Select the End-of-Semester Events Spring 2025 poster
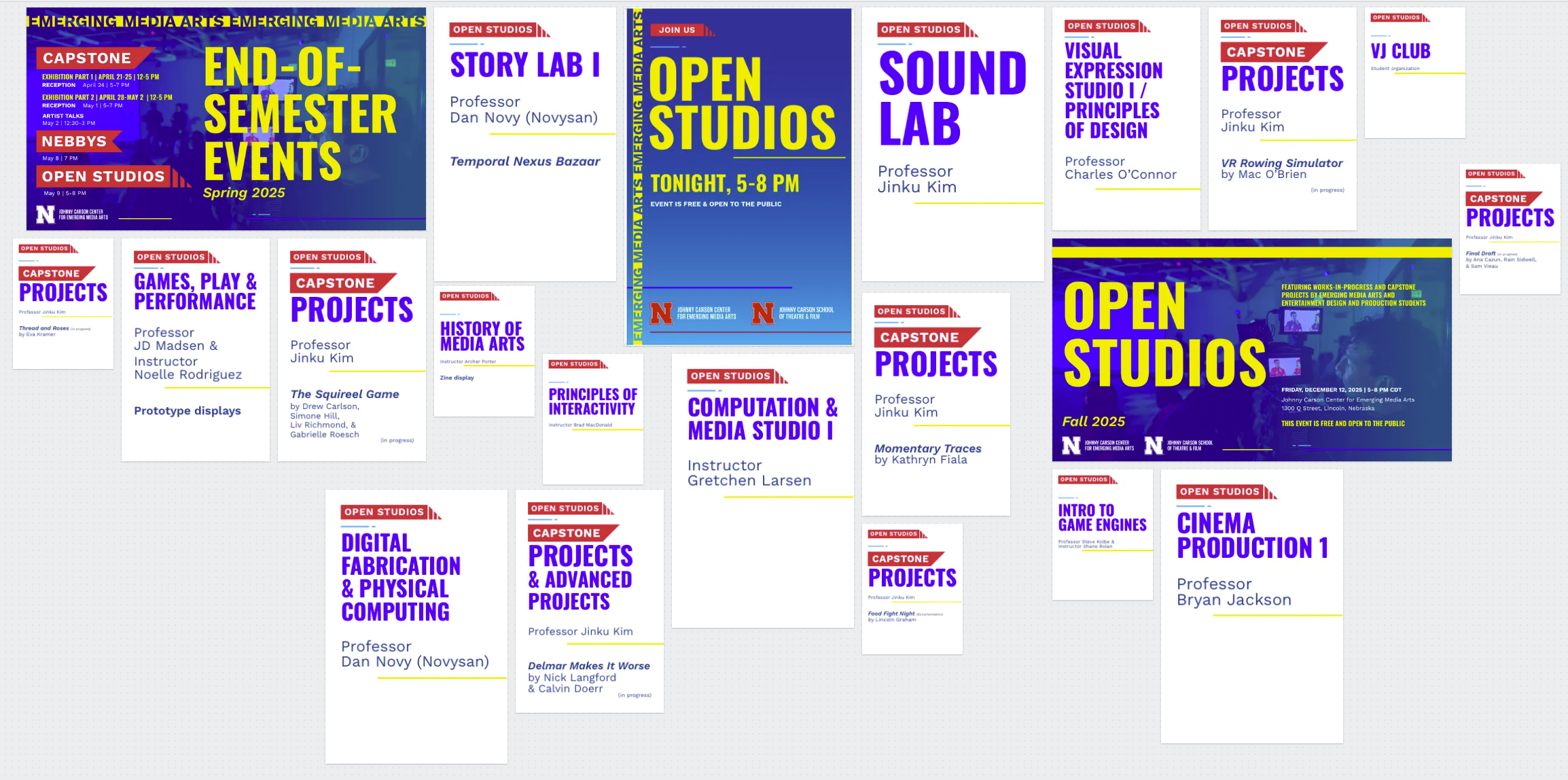Image resolution: width=1568 pixels, height=780 pixels. coord(226,119)
